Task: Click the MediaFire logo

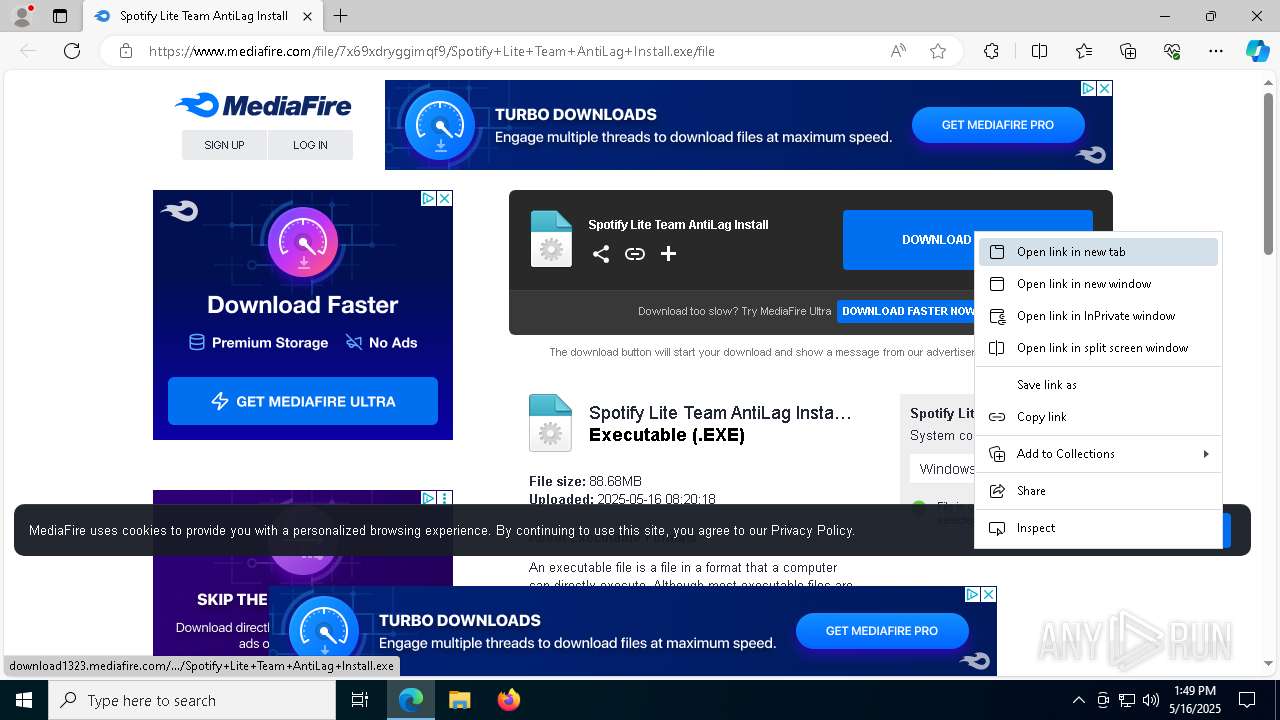Action: [x=263, y=105]
